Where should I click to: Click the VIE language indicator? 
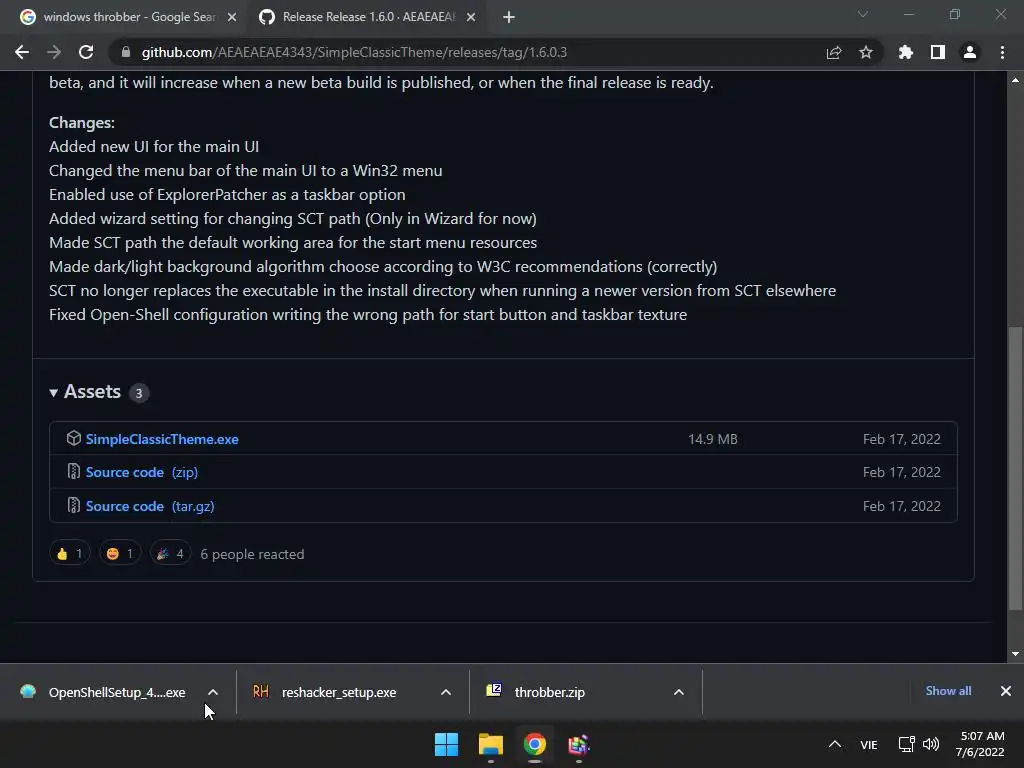[x=869, y=744]
